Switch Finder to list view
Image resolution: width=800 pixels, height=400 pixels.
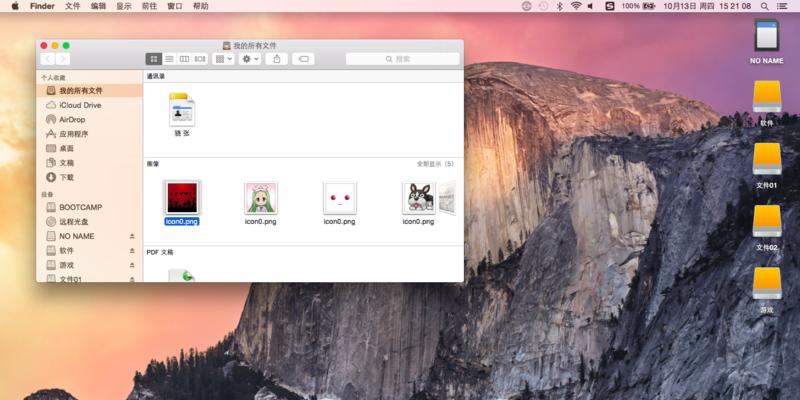[x=169, y=59]
